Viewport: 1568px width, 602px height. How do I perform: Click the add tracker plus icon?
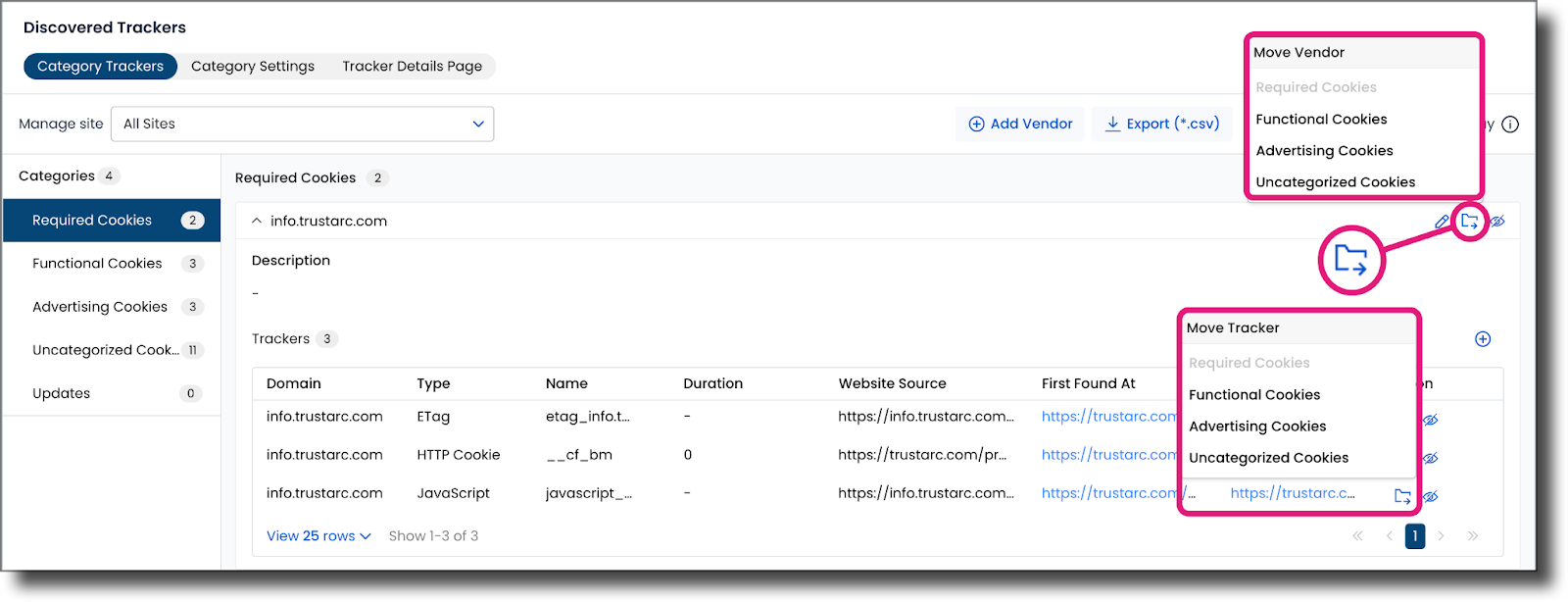click(1483, 338)
